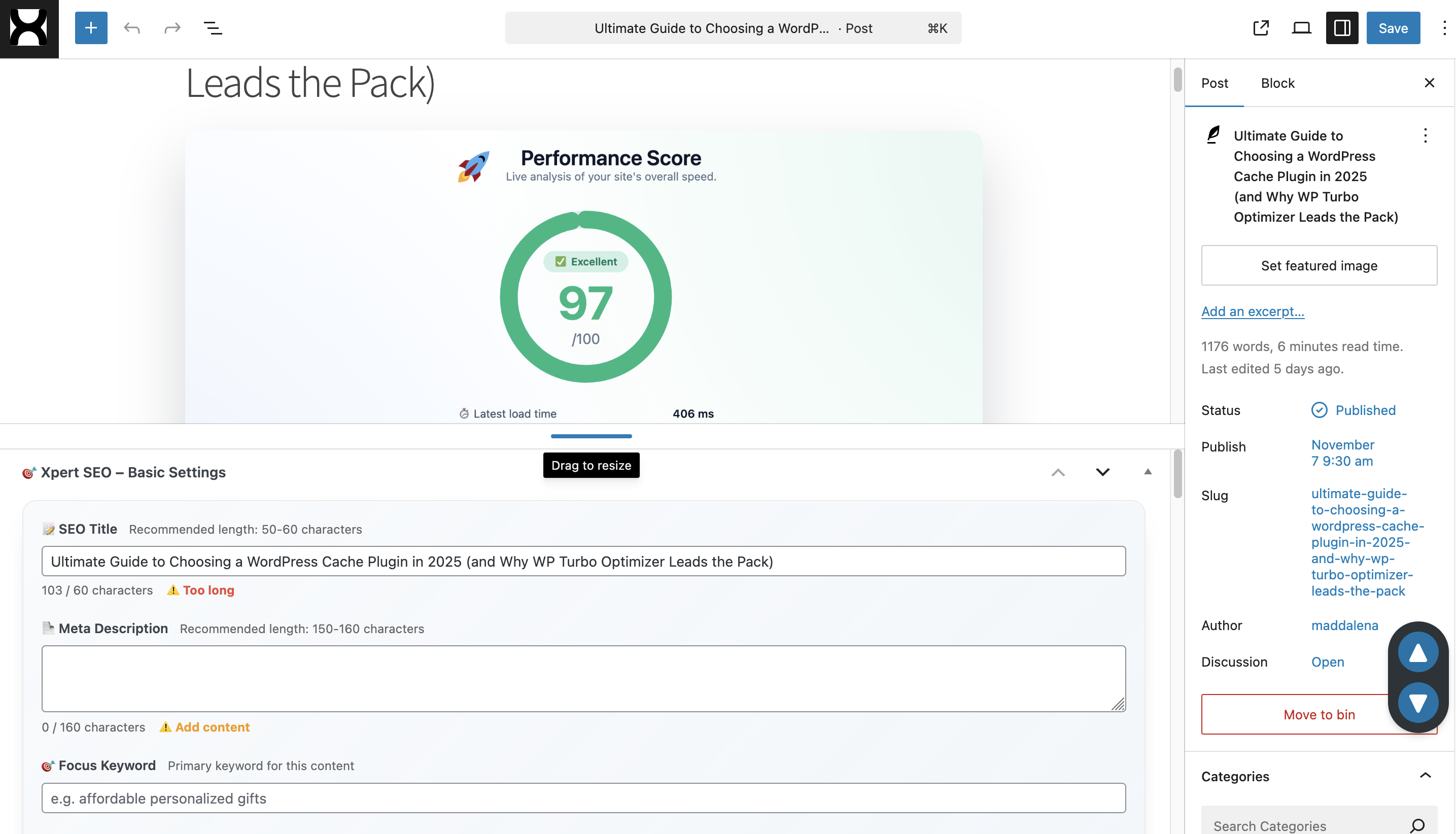This screenshot has width=1456, height=834.
Task: Toggle the settings sidebar panel
Action: pyautogui.click(x=1342, y=28)
